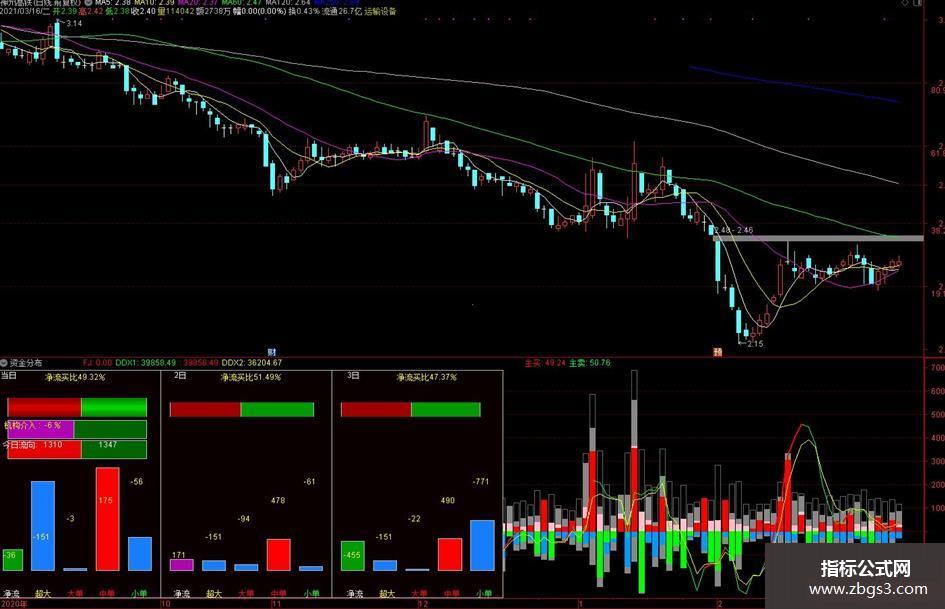Screen dimensions: 945x609
Task: Select the green MA60: 2.47 label
Action: pyautogui.click(x=242, y=2)
